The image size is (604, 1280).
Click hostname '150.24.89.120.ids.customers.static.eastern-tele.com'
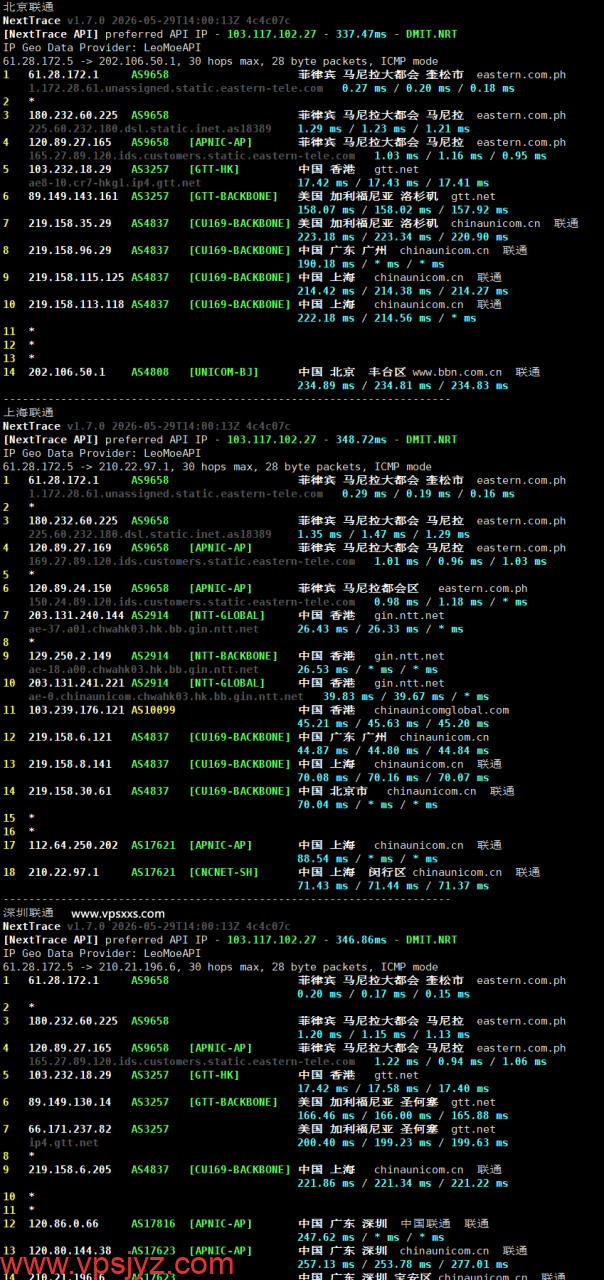point(191,602)
